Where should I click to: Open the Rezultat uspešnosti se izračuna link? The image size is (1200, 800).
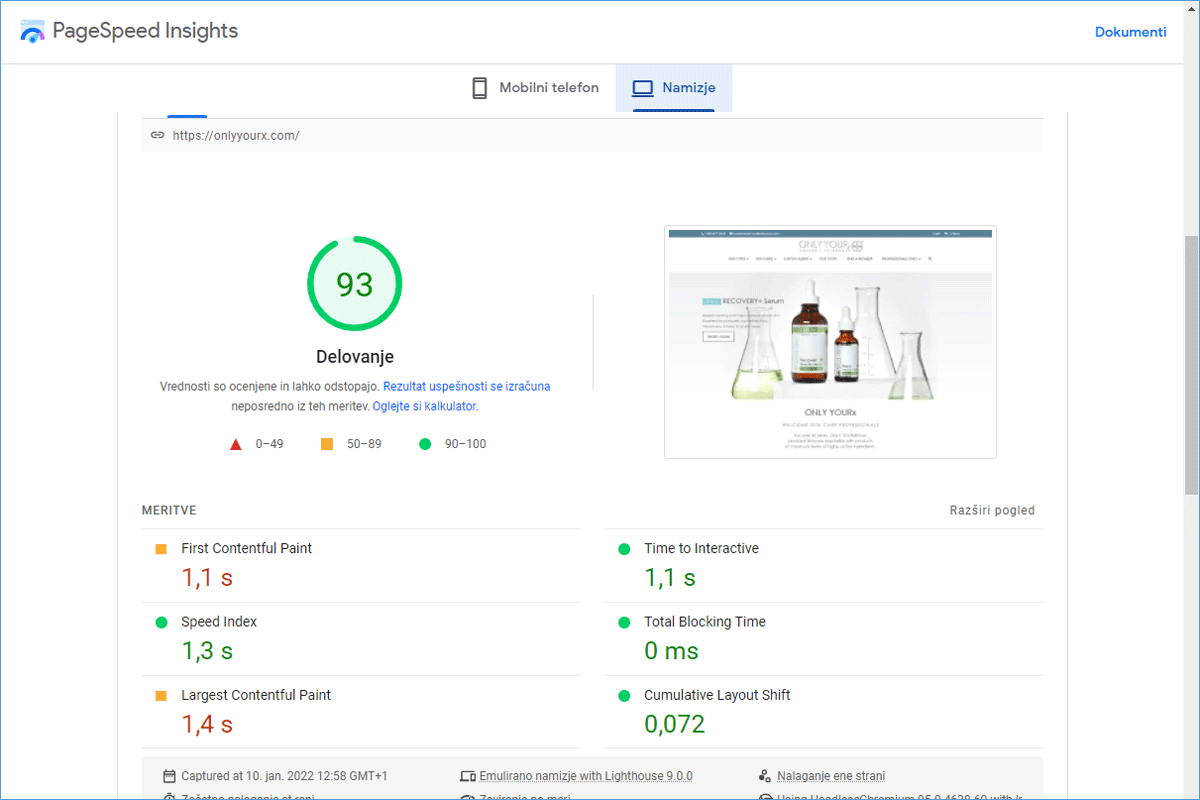point(466,386)
